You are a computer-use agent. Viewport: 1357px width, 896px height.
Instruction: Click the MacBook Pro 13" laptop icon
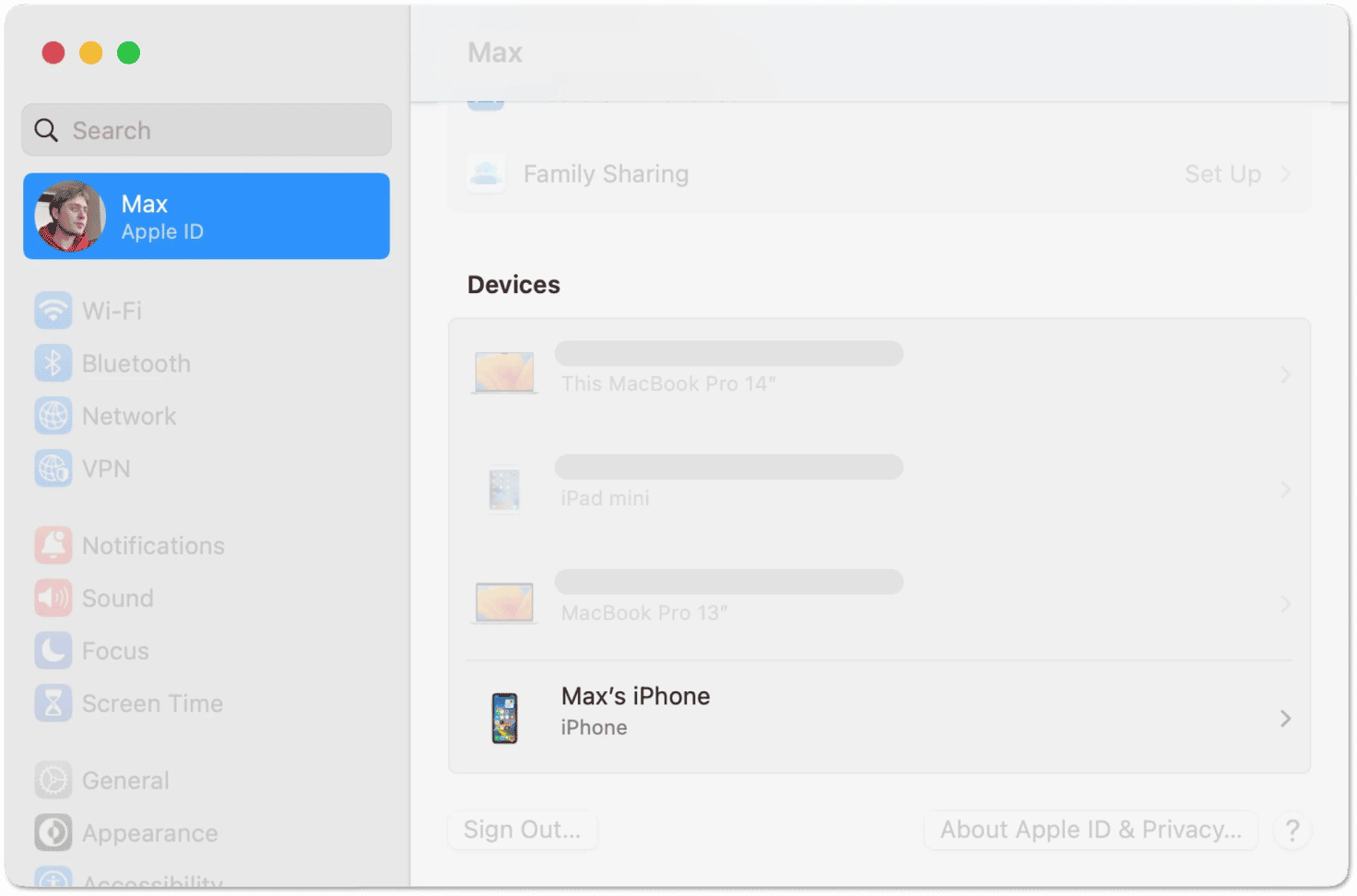[x=504, y=603]
